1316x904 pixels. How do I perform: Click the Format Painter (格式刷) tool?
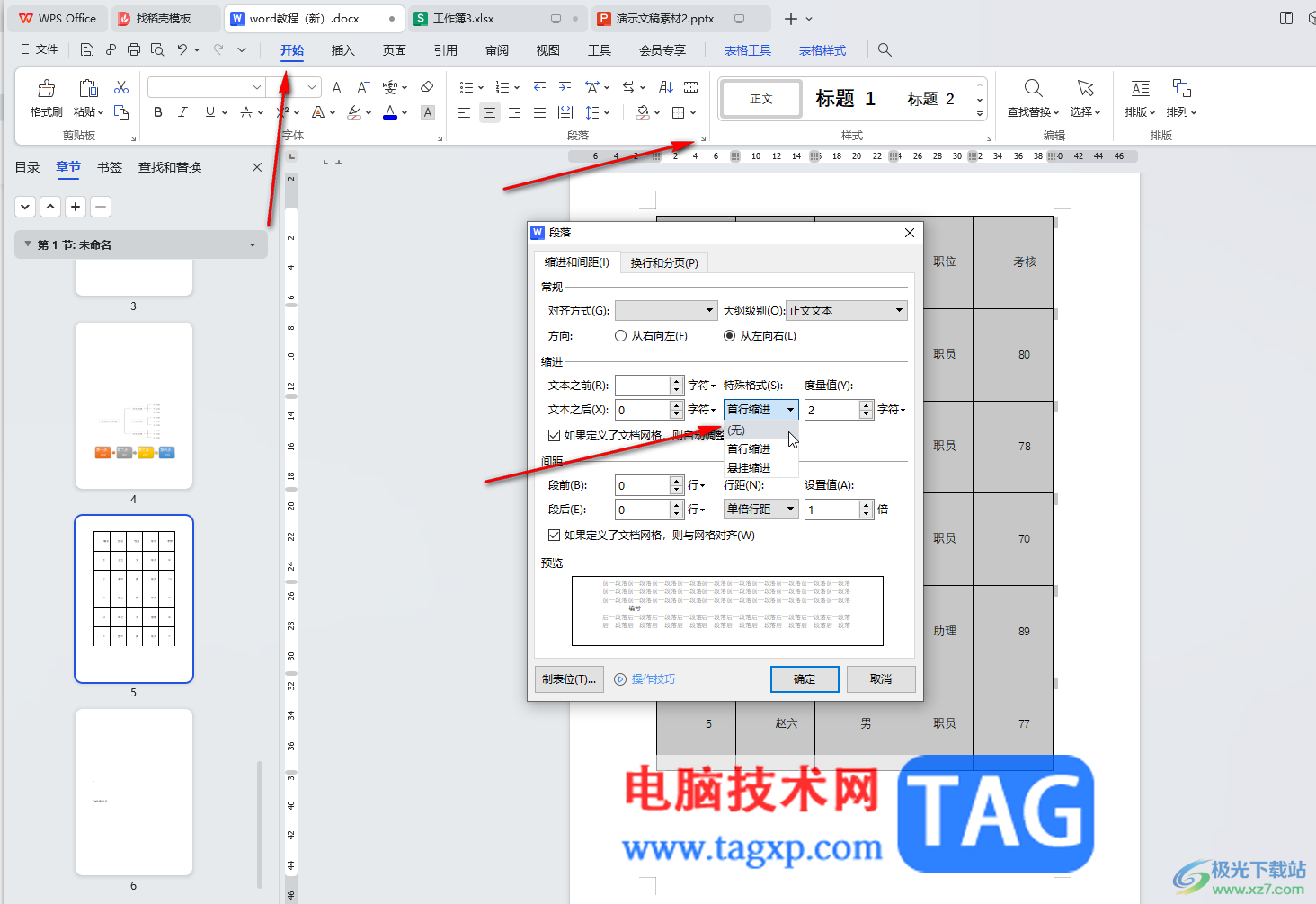click(46, 98)
